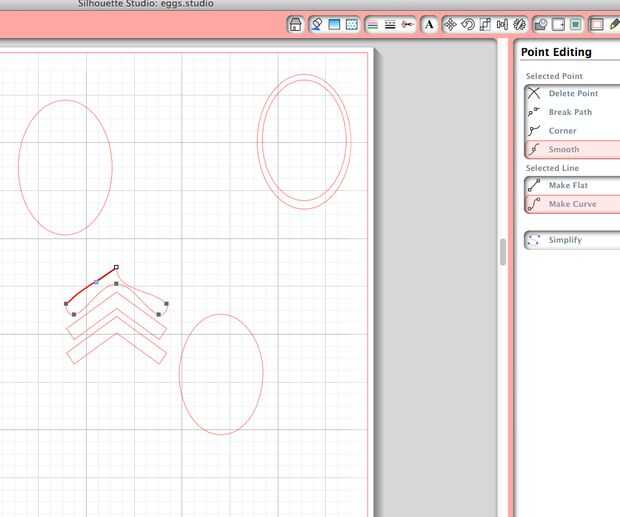The image size is (620, 517).
Task: Open the Replicate tool panel
Action: point(520,25)
